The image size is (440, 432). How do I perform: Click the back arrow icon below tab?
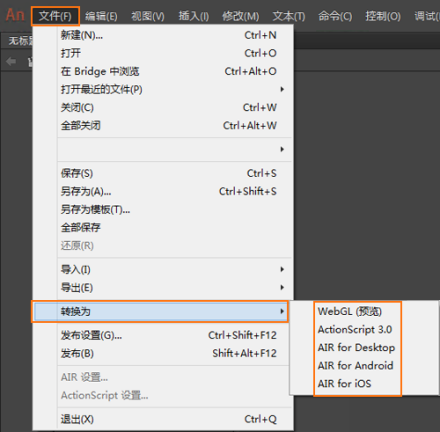(11, 61)
